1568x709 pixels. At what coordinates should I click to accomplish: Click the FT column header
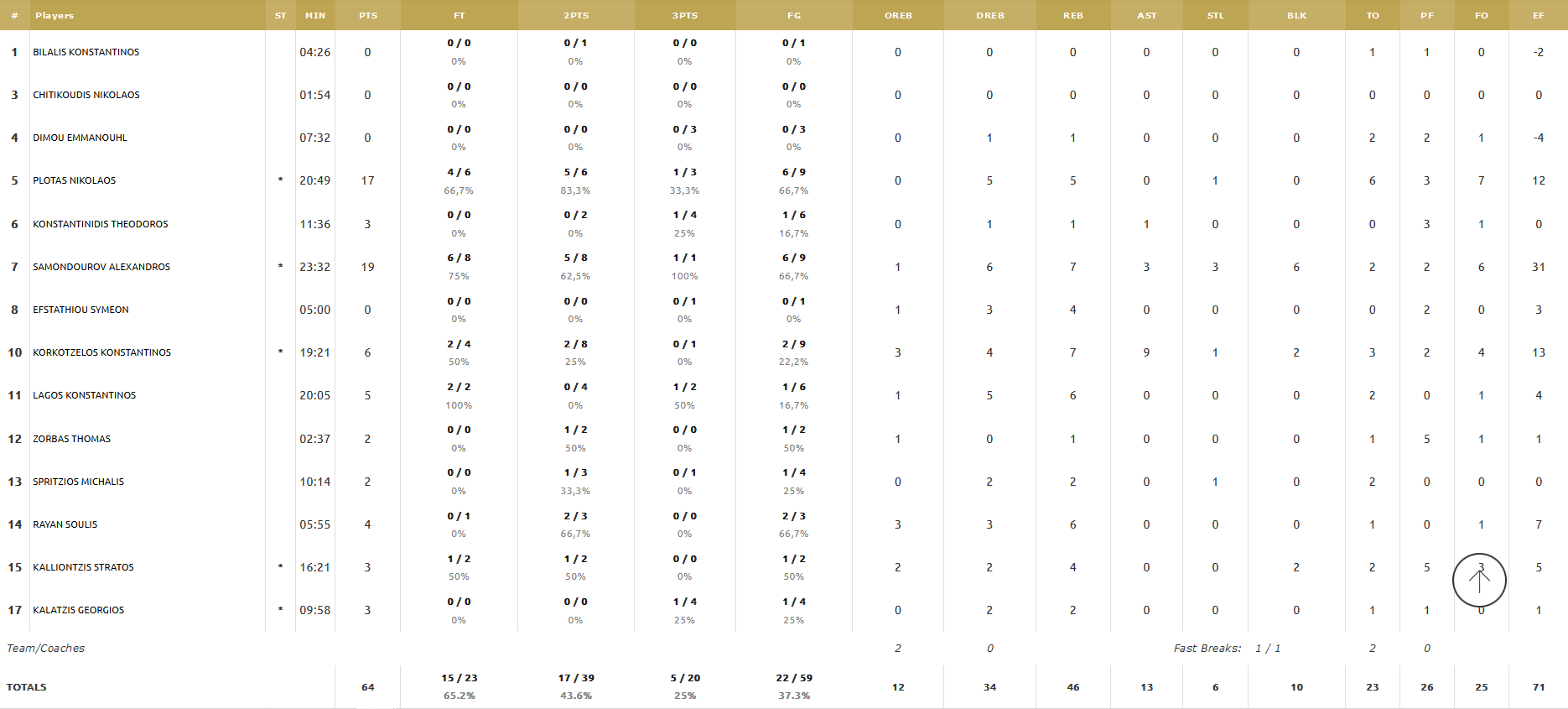[x=459, y=15]
